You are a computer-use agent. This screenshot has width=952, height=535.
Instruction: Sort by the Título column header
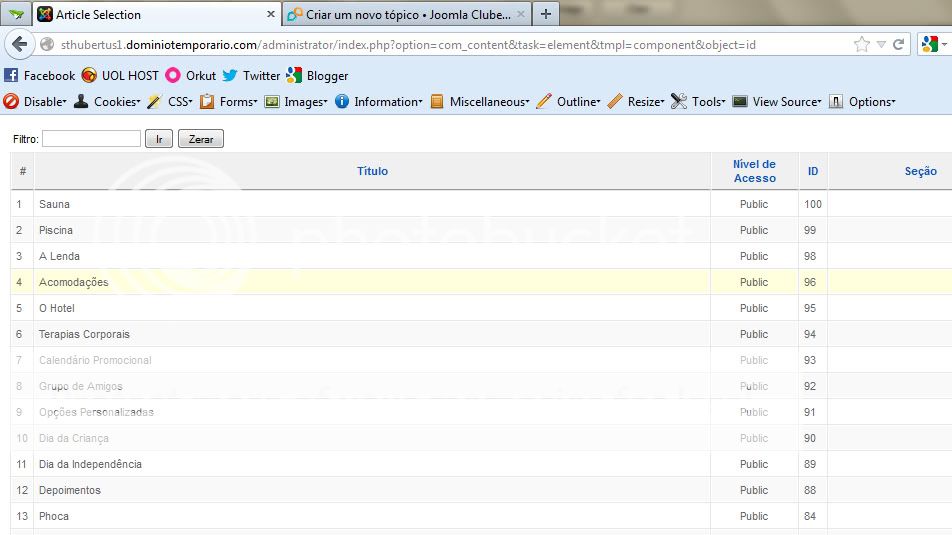tap(372, 172)
